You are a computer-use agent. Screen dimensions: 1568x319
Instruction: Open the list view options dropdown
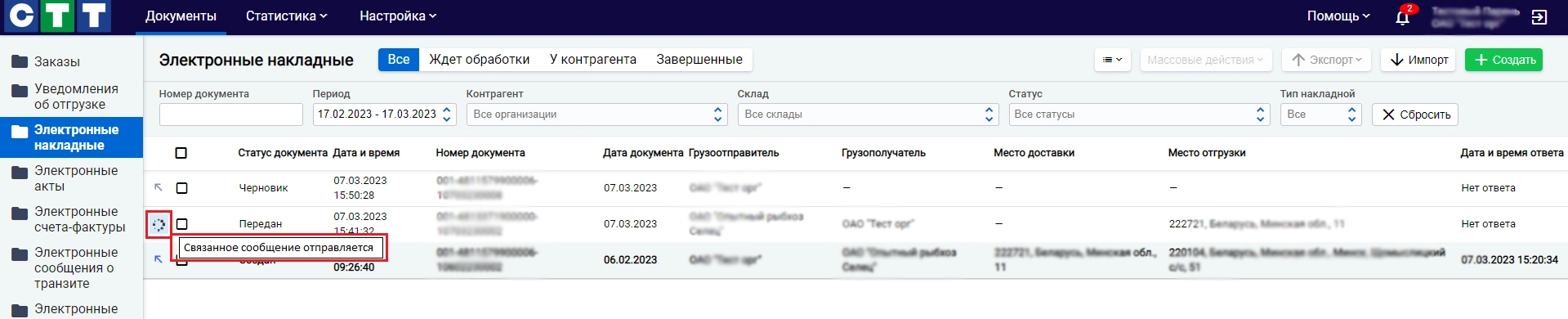point(1113,60)
